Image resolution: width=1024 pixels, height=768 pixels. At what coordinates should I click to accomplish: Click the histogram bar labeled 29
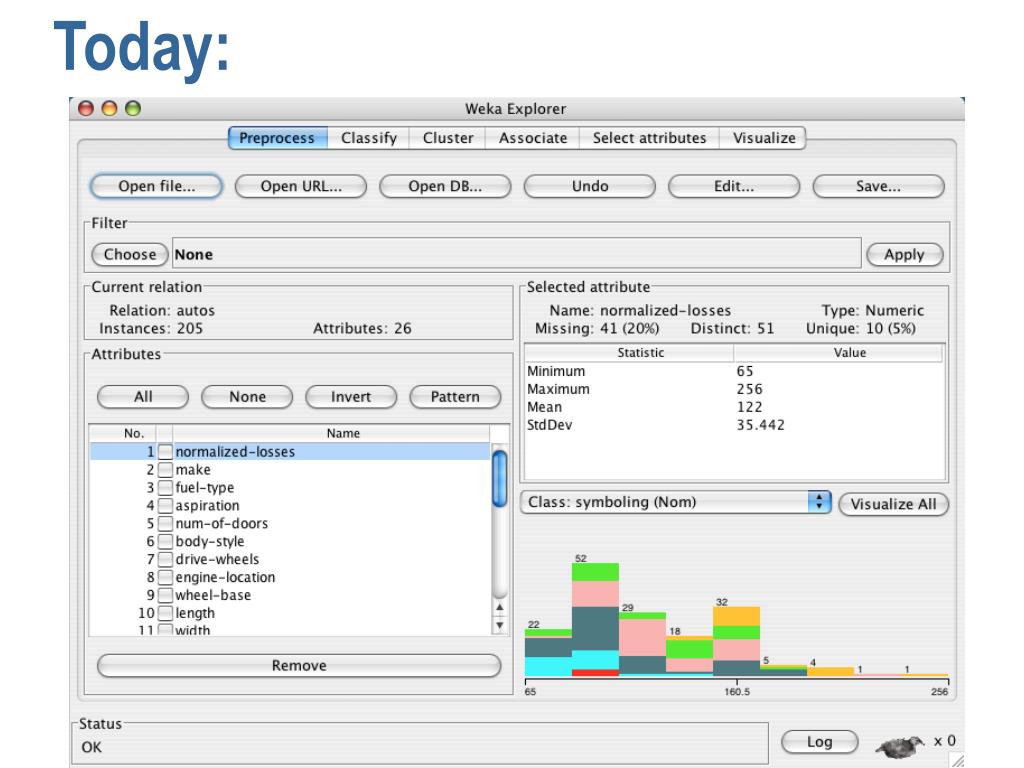(642, 644)
